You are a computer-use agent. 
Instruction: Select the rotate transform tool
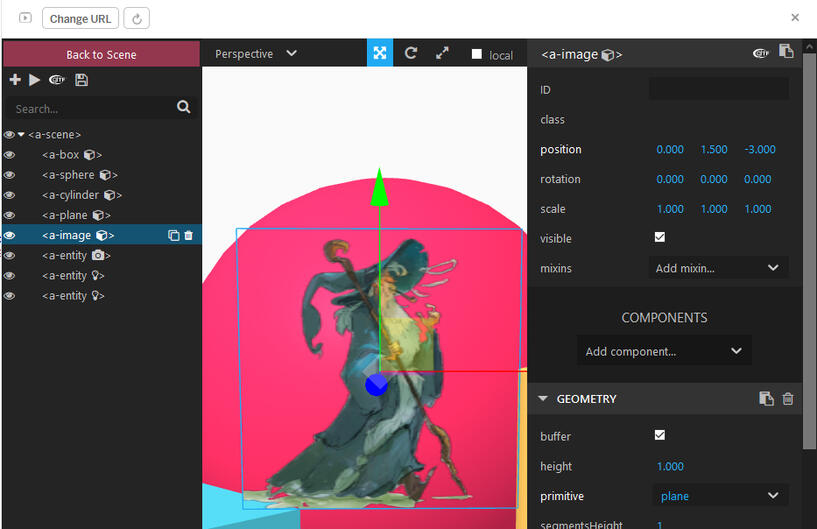411,54
